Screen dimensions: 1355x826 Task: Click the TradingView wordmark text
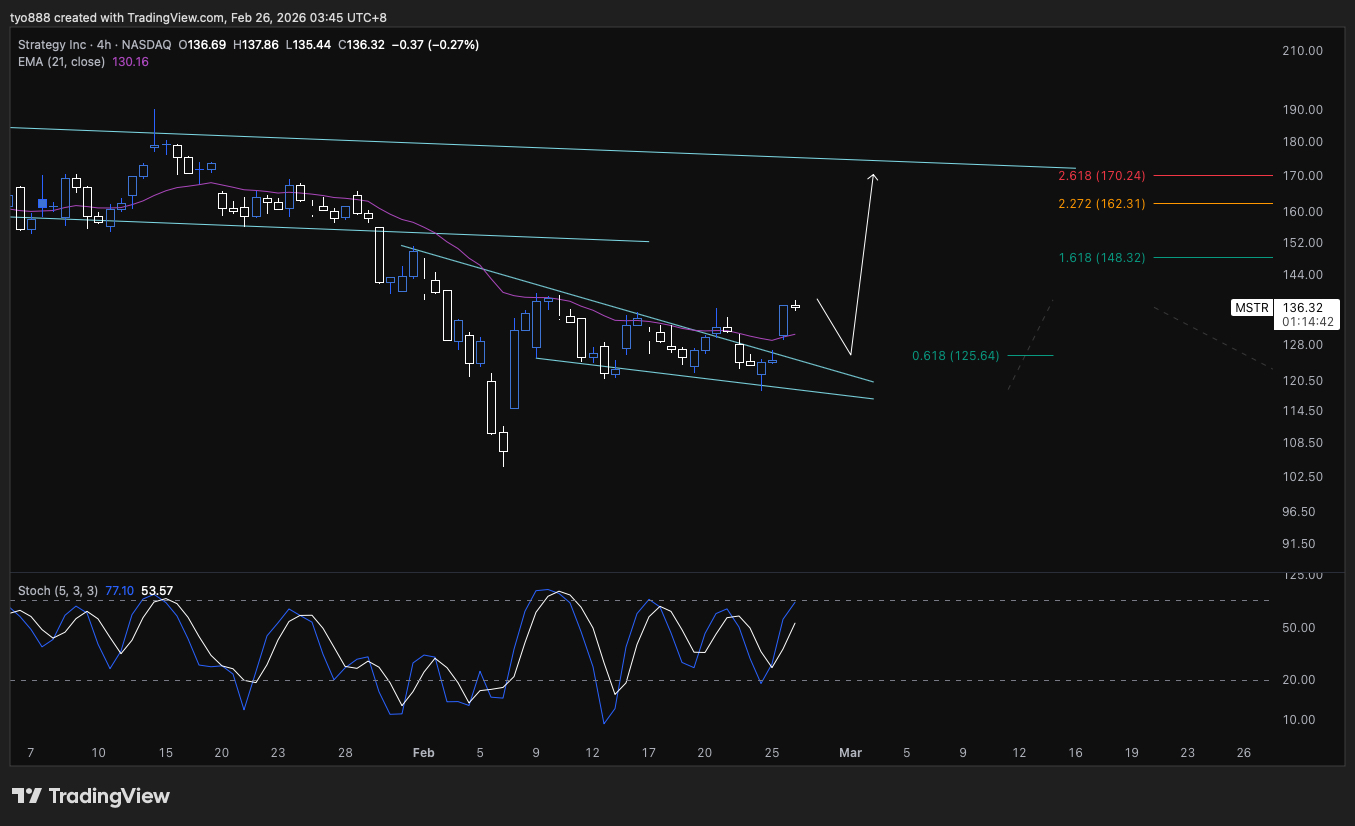pos(110,797)
